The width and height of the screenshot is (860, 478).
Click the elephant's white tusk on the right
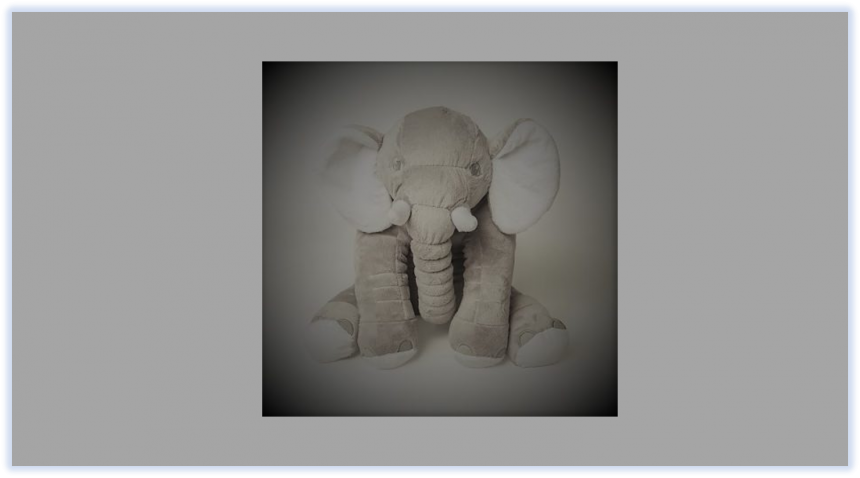coord(462,217)
